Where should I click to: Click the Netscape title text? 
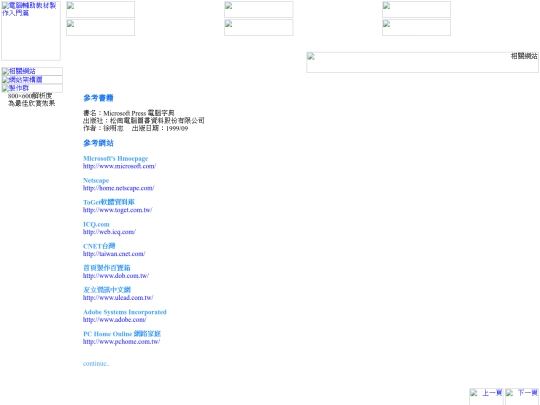[x=96, y=180]
